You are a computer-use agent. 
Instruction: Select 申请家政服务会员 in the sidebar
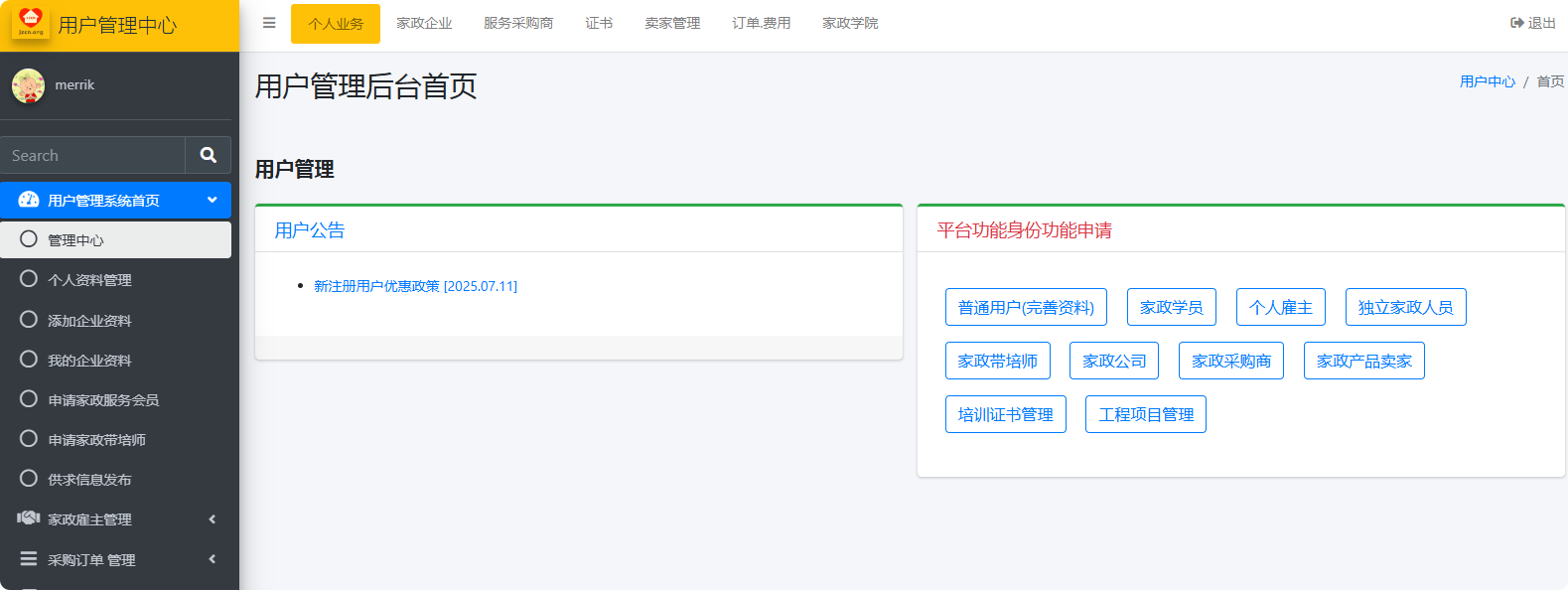115,399
